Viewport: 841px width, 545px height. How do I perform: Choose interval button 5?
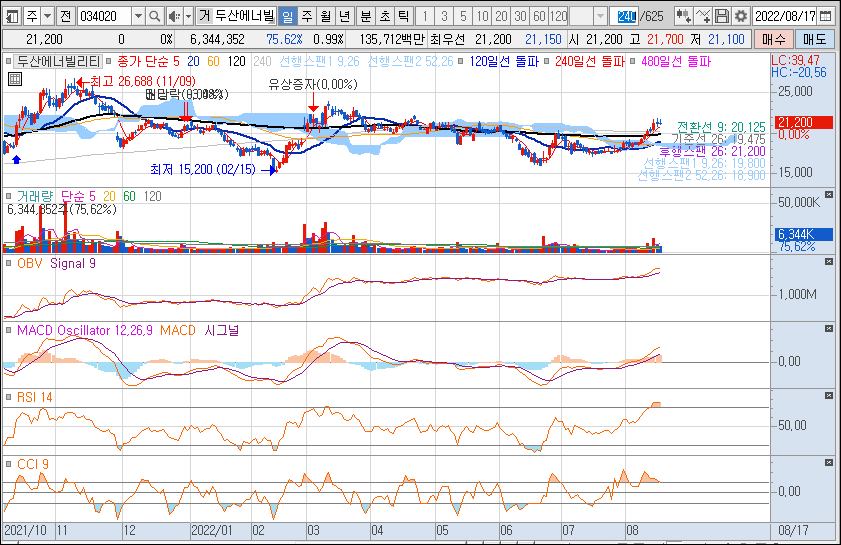[x=463, y=17]
